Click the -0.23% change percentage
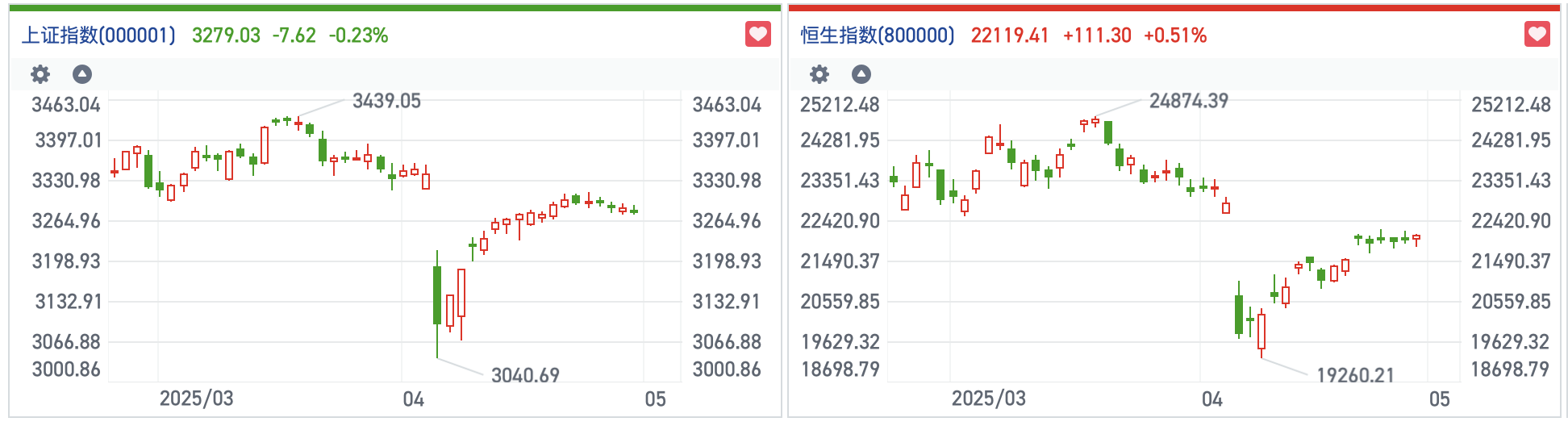Image resolution: width=1568 pixels, height=426 pixels. [x=358, y=35]
